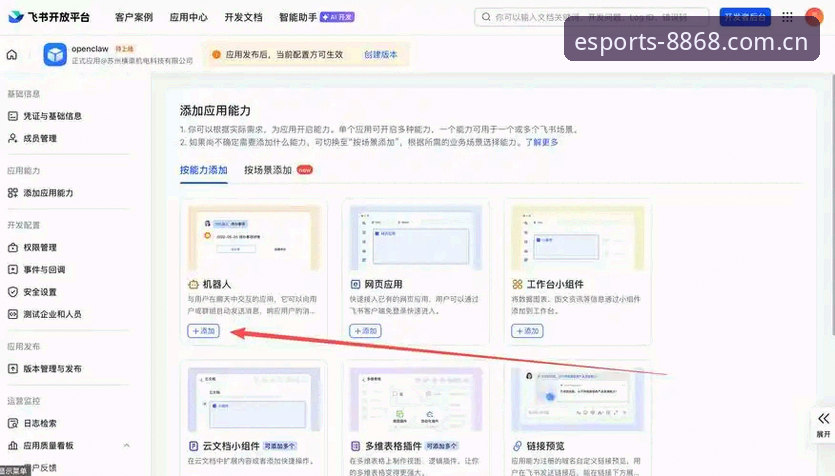The width and height of the screenshot is (835, 476).
Task: Click the 工作台小组件 card icon
Action: click(x=517, y=284)
